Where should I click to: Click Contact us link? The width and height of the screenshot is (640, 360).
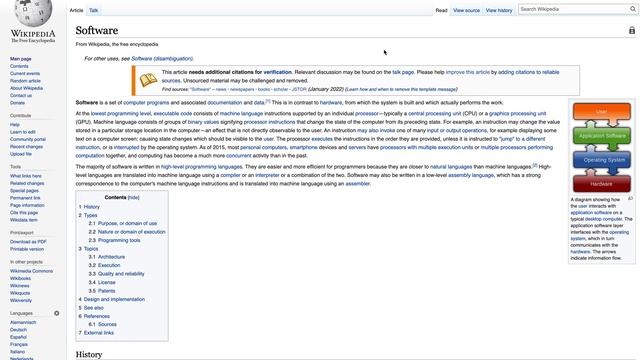[21, 96]
